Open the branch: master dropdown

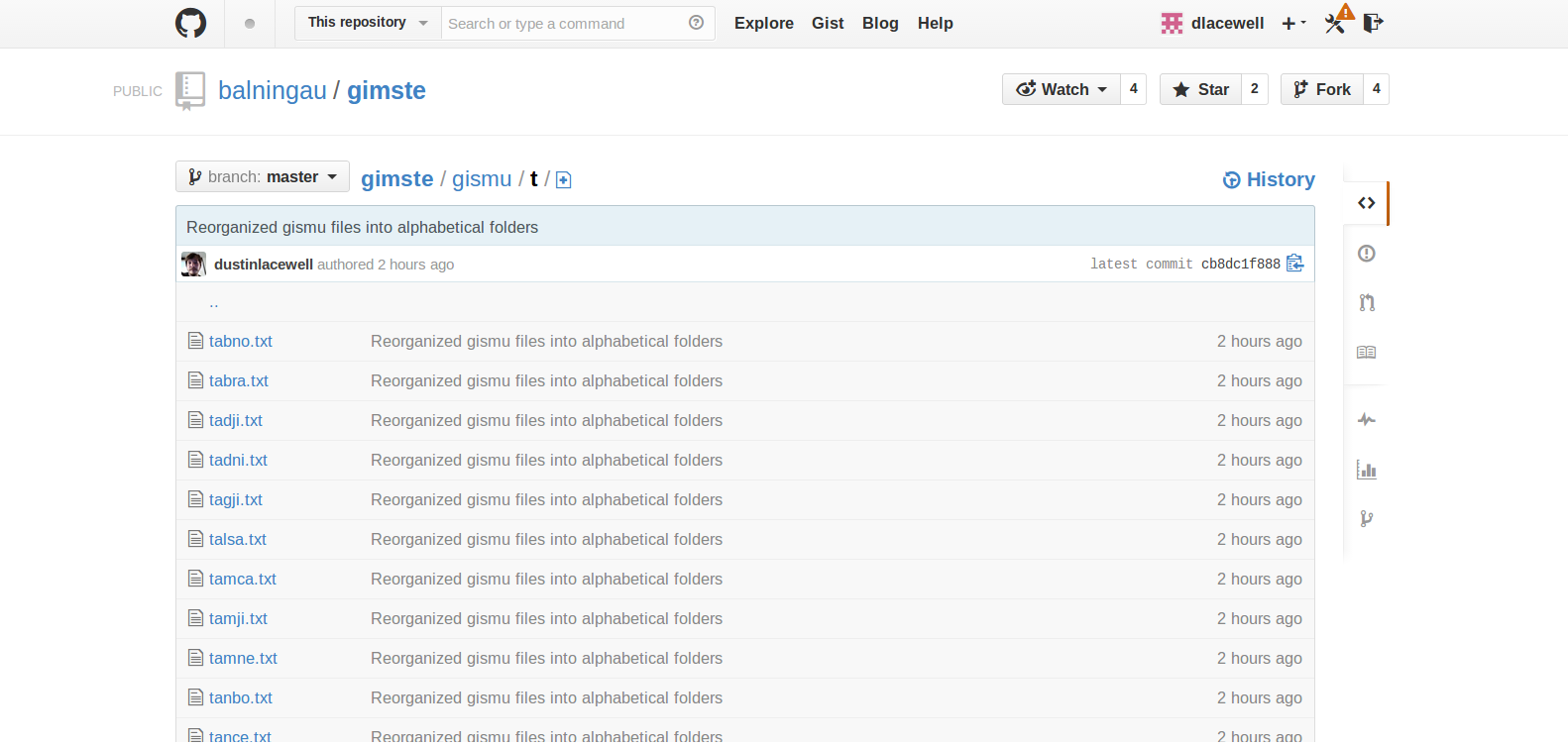[263, 176]
